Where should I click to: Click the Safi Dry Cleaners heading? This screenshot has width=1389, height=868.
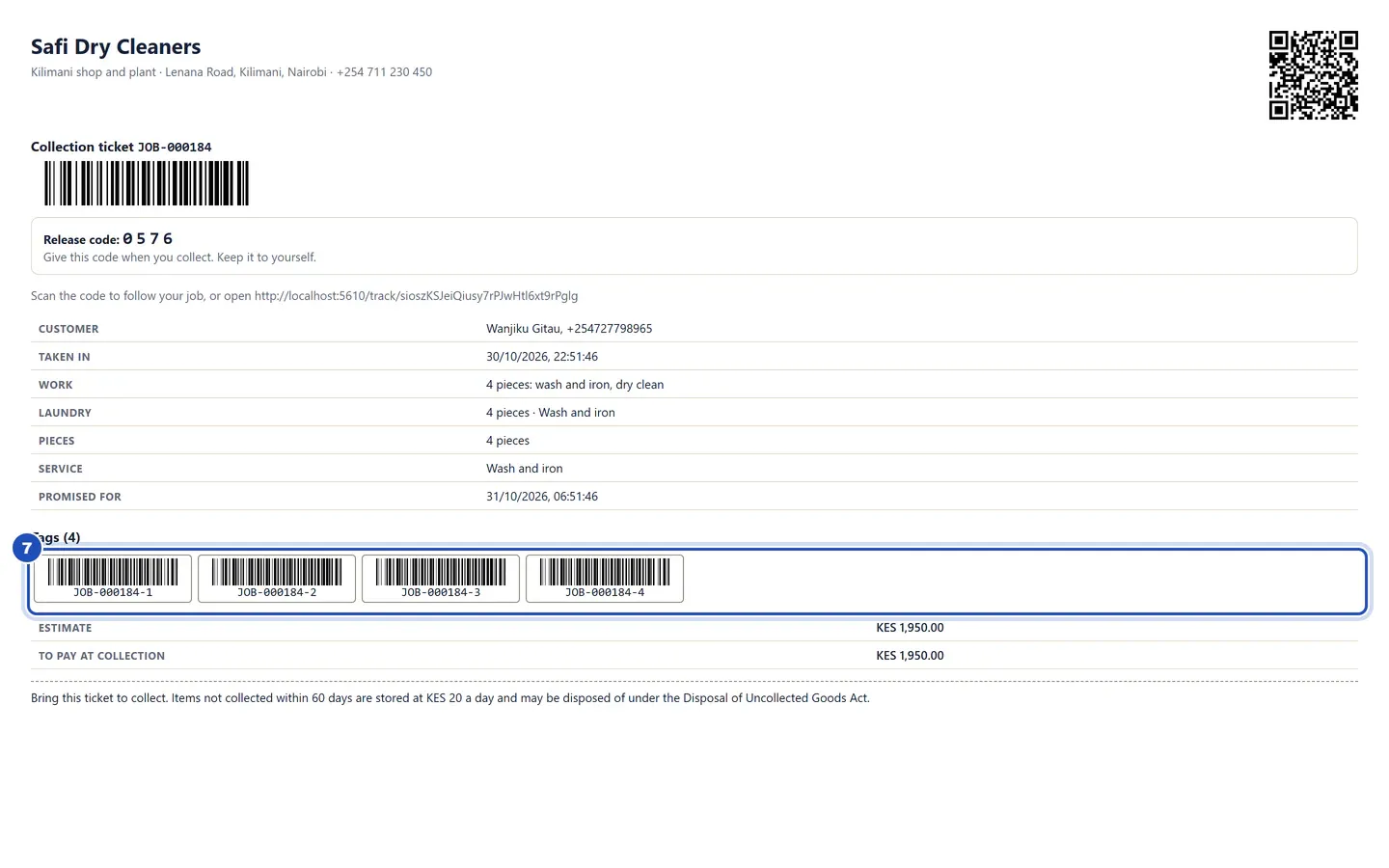(116, 46)
